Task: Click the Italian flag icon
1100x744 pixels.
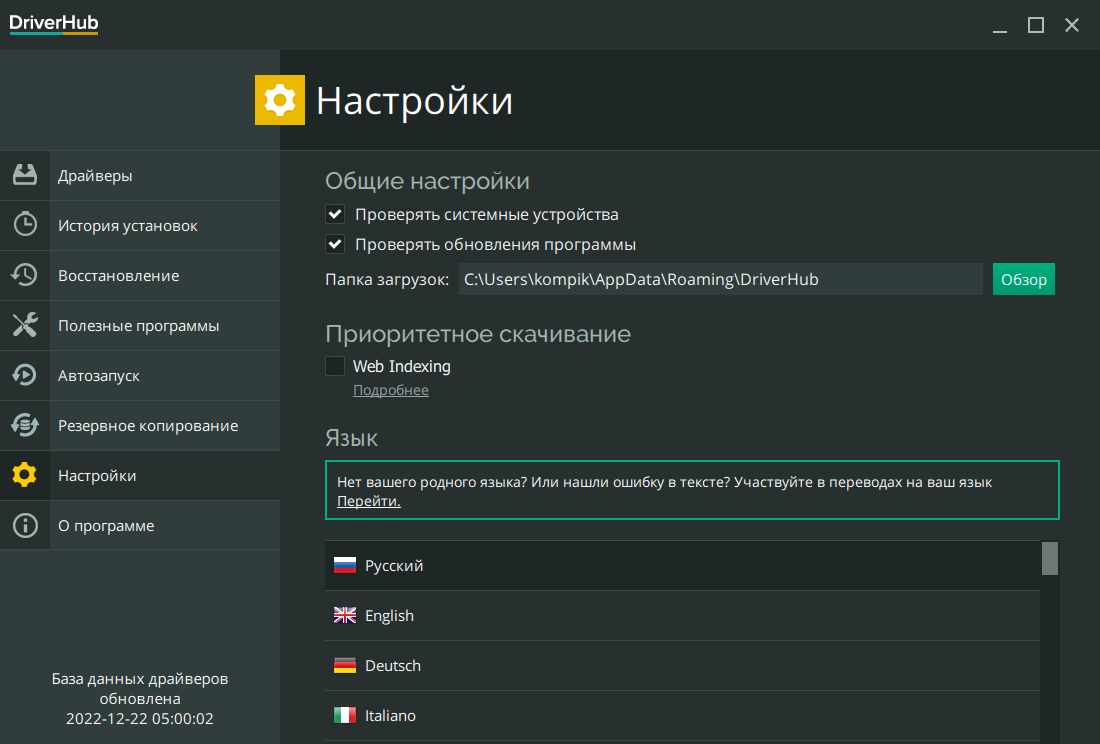Action: pyautogui.click(x=344, y=715)
